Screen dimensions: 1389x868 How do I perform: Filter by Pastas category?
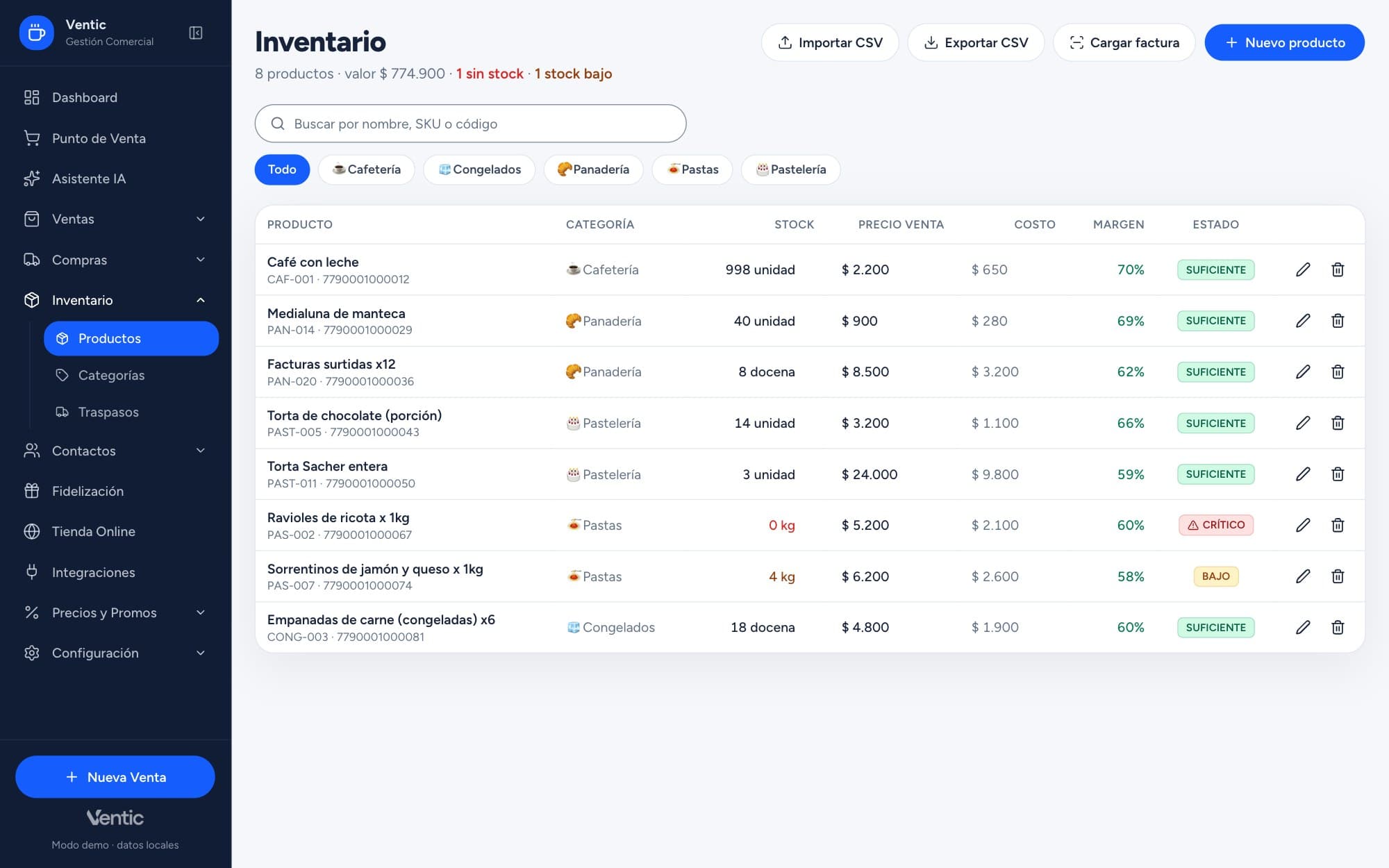pyautogui.click(x=692, y=169)
